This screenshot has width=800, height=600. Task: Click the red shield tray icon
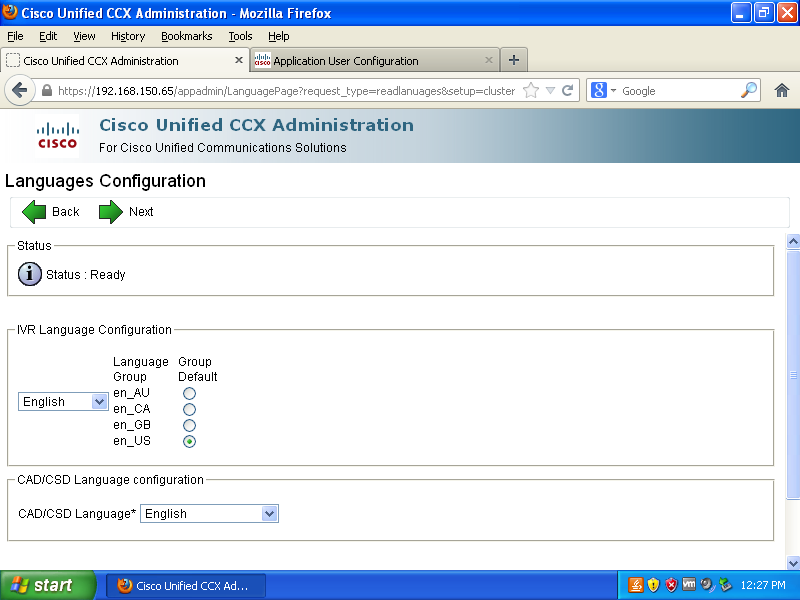click(671, 585)
